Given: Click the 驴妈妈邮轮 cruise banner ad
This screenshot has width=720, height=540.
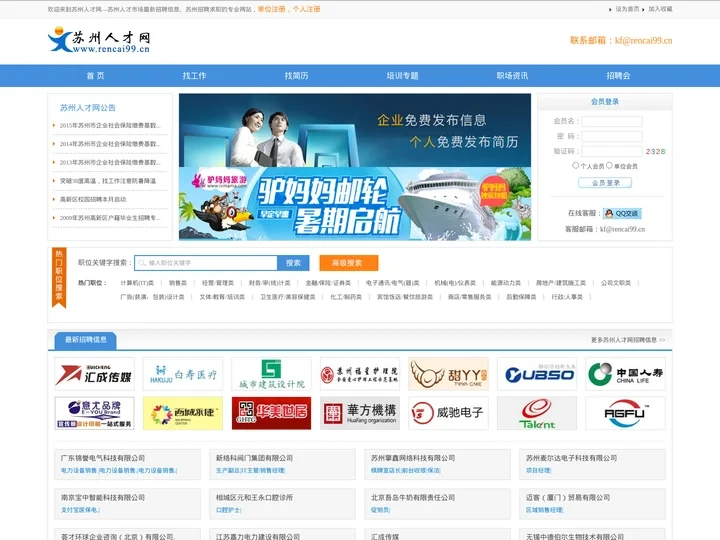Looking at the screenshot, I should click(x=355, y=203).
